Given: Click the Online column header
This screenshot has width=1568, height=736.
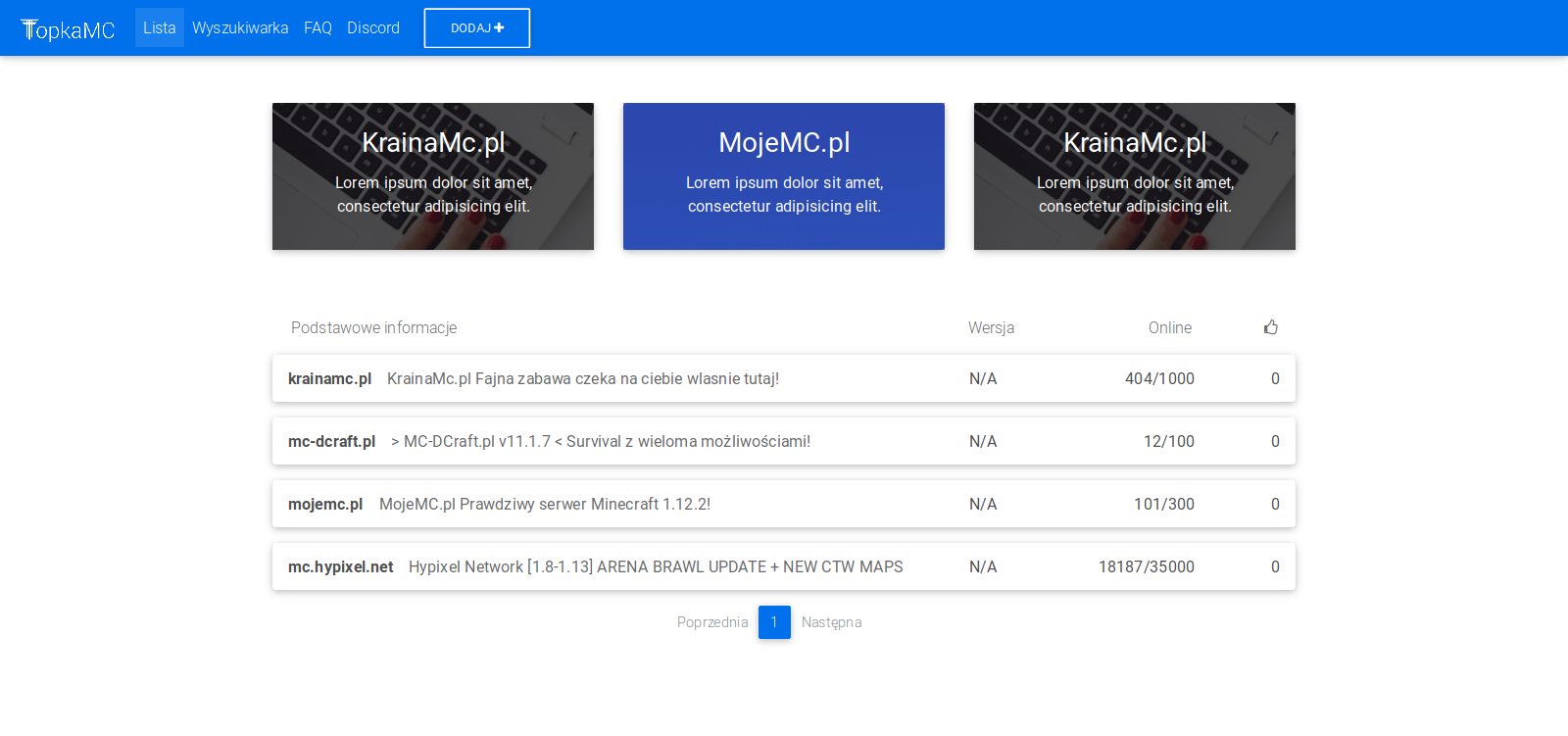Looking at the screenshot, I should (1170, 327).
